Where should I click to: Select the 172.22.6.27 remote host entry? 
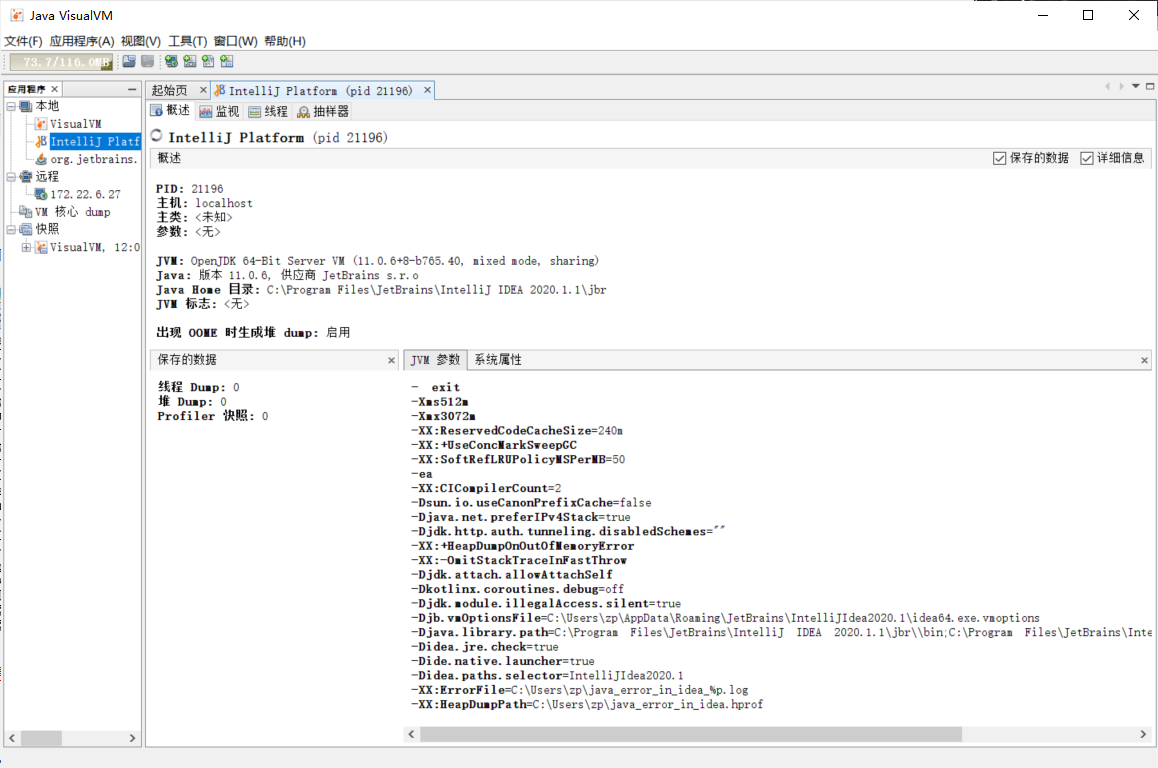pos(85,194)
